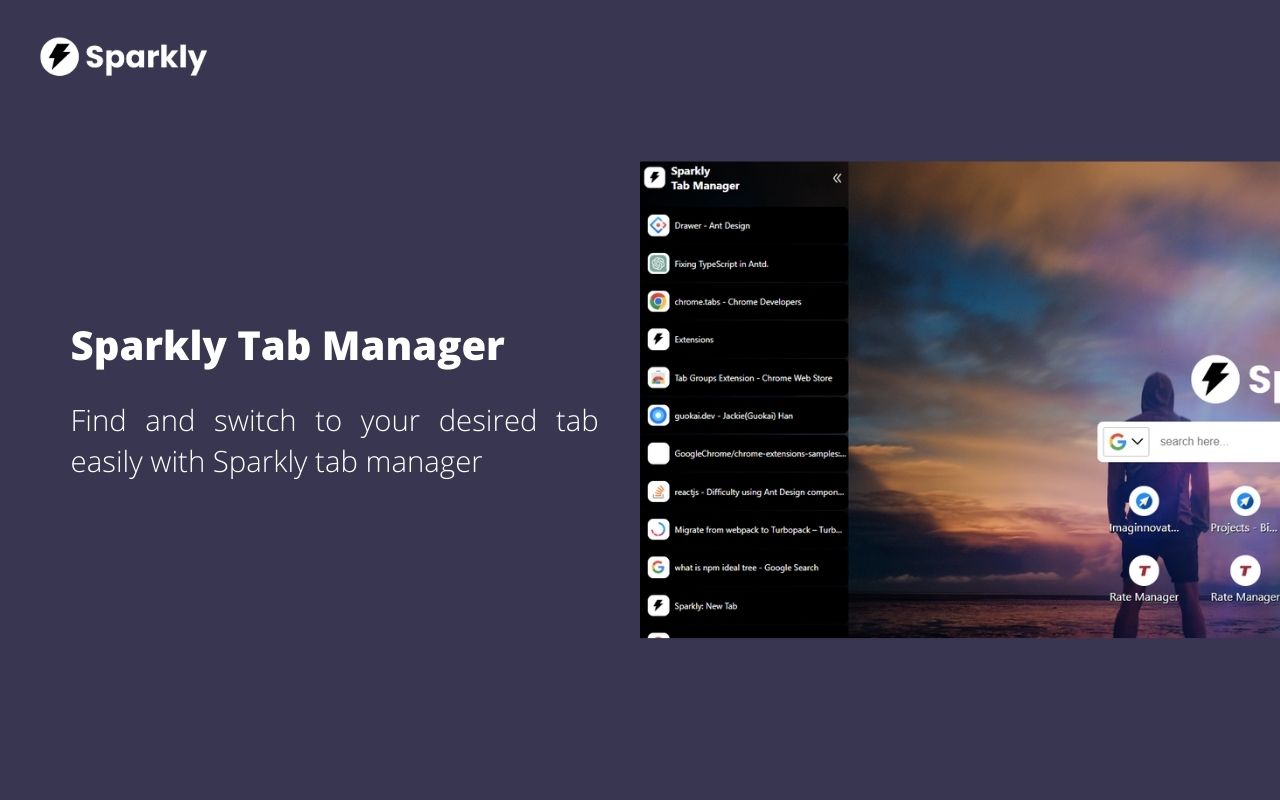Click the large Sparkly lightning logo on the new tab

(1216, 379)
